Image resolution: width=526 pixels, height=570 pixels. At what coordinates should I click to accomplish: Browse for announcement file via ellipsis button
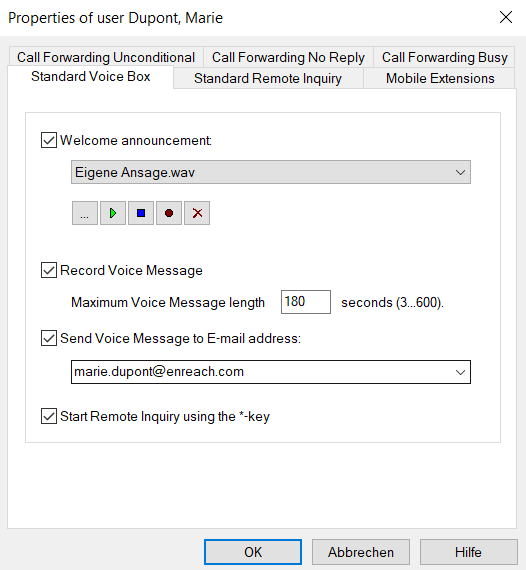[x=85, y=213]
